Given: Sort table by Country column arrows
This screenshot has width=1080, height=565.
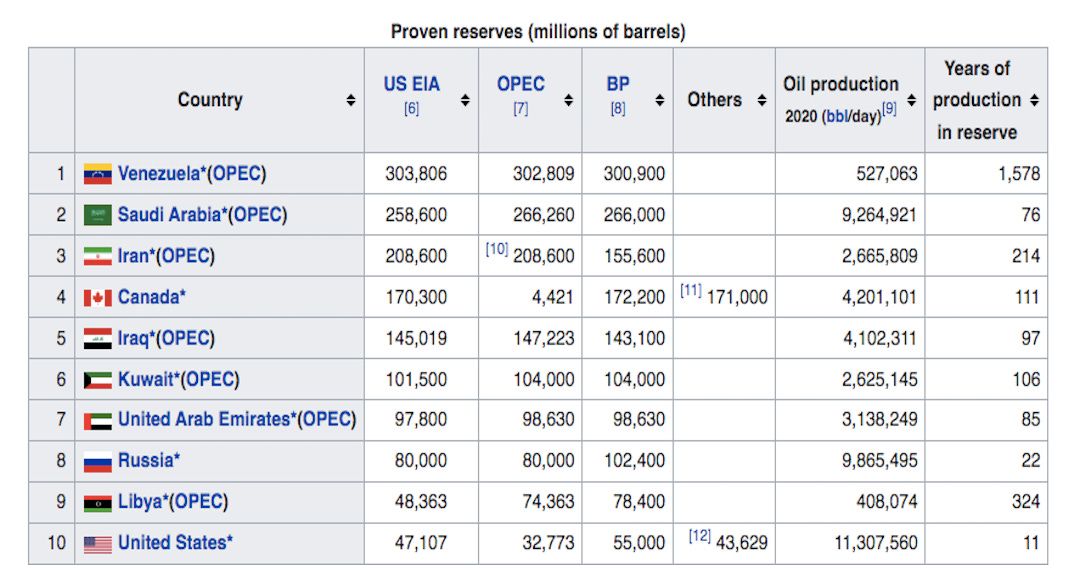Looking at the screenshot, I should [351, 101].
